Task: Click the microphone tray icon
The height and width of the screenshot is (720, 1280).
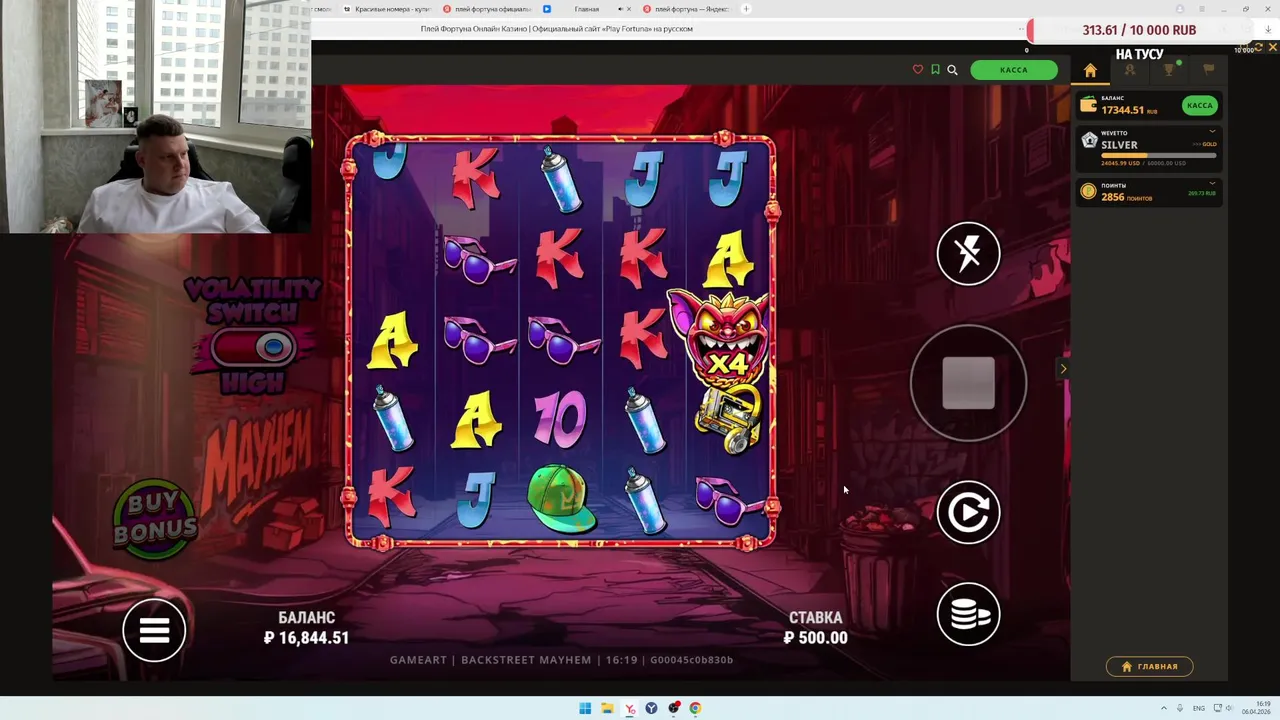Action: (x=1180, y=708)
